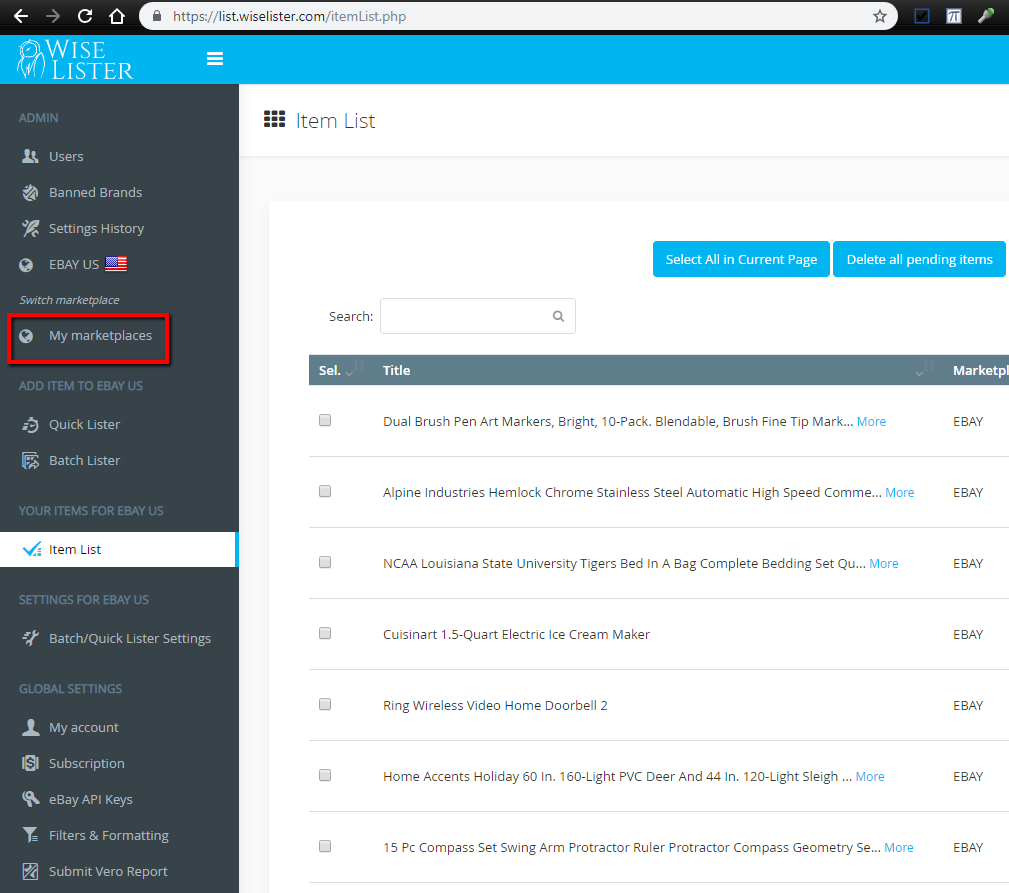The height and width of the screenshot is (893, 1009).
Task: Expand 15 Pc Compass Set title via More
Action: click(x=898, y=847)
